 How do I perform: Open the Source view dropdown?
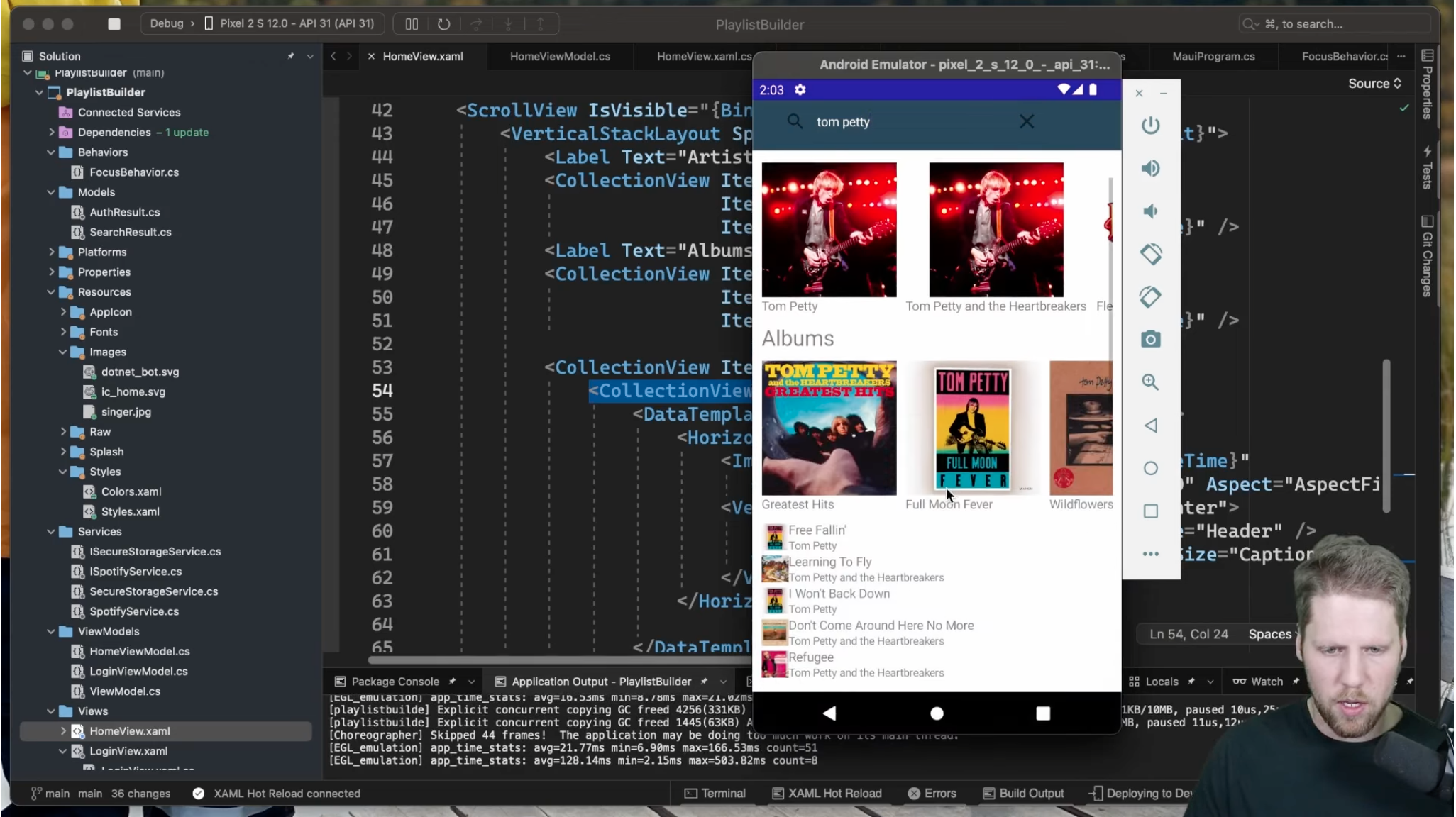(x=1374, y=84)
